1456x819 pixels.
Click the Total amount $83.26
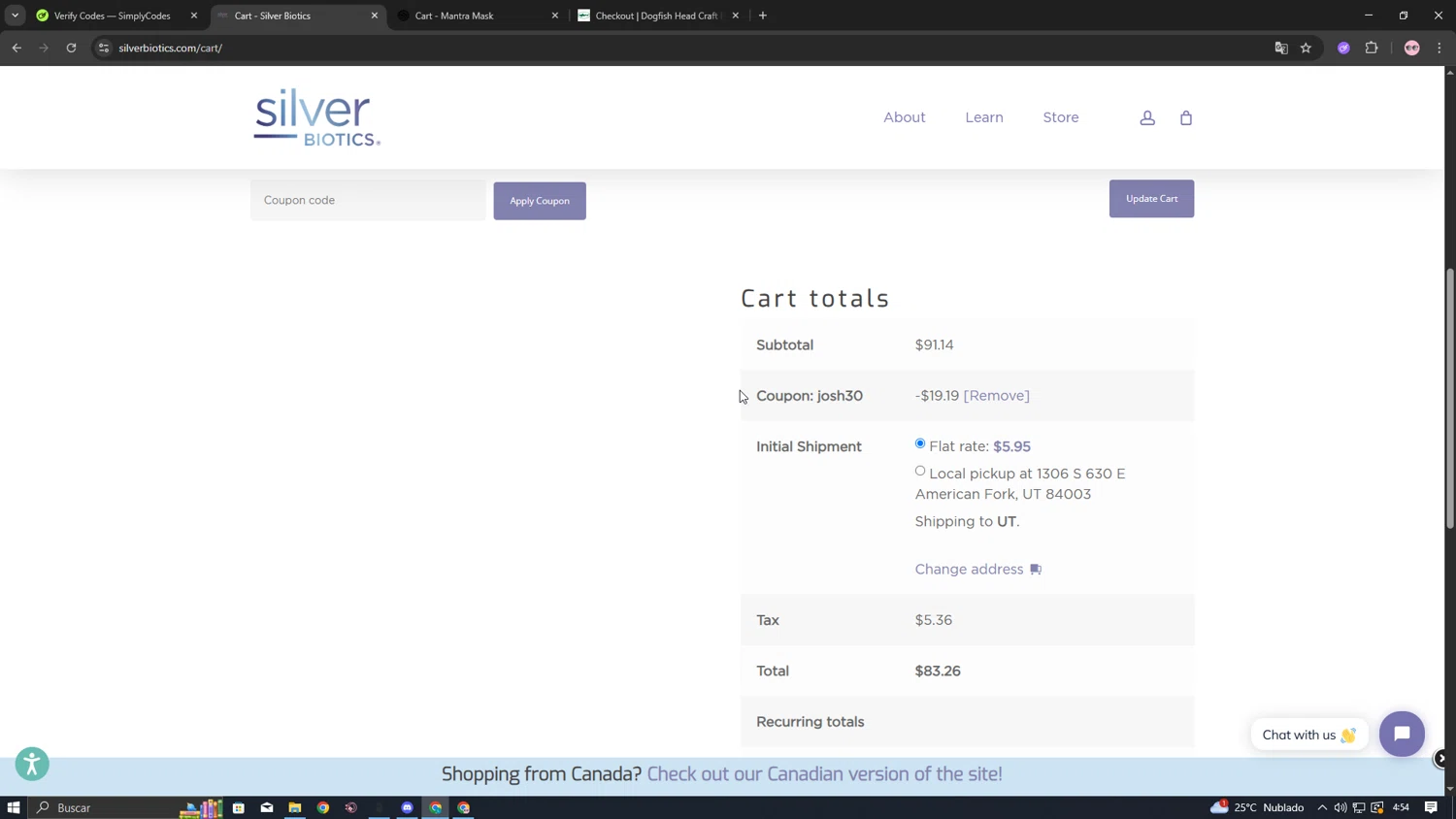coord(938,672)
